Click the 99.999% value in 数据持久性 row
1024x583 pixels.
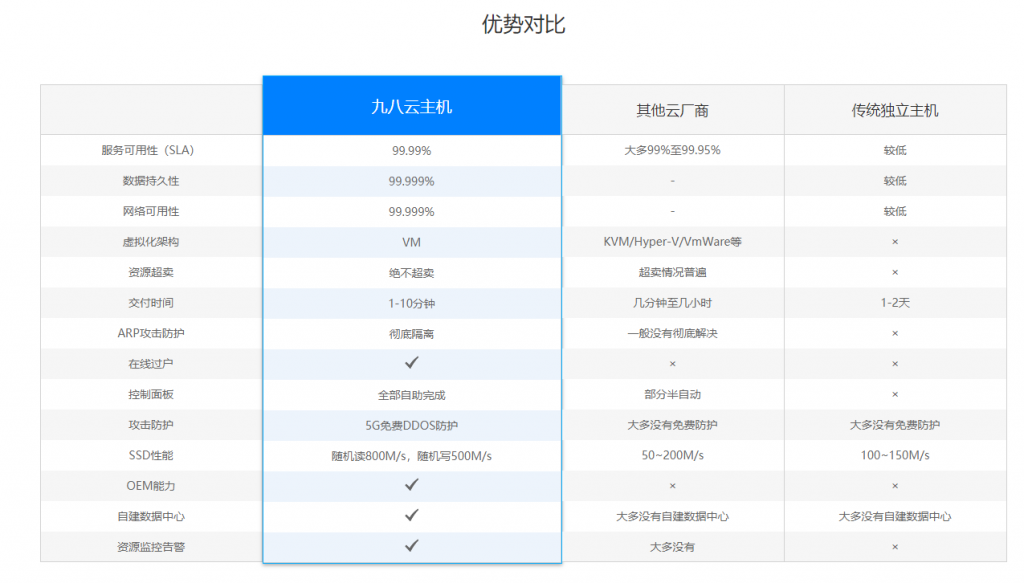click(411, 181)
